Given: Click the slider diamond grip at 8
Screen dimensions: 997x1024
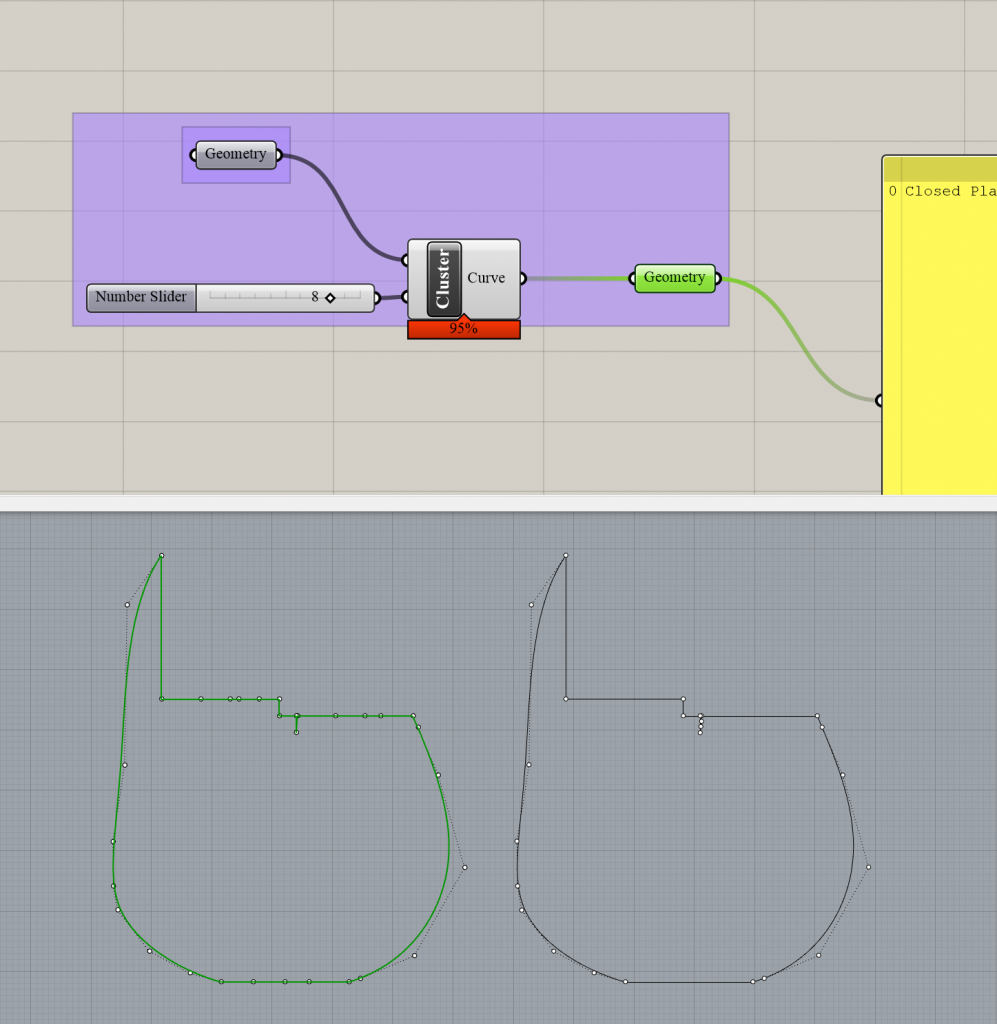Looking at the screenshot, I should click(330, 298).
